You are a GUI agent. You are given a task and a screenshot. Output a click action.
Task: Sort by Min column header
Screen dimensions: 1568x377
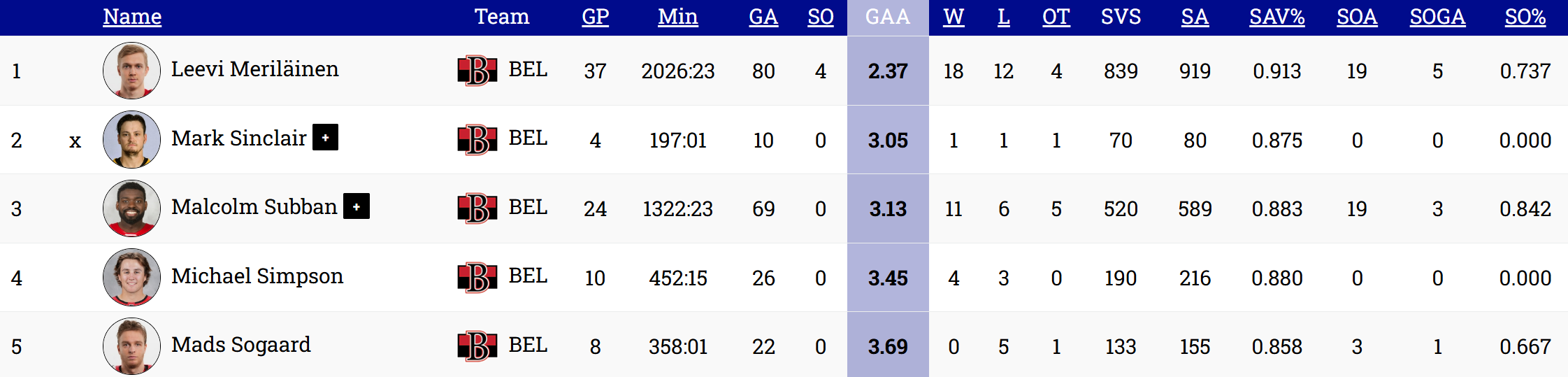tap(677, 17)
